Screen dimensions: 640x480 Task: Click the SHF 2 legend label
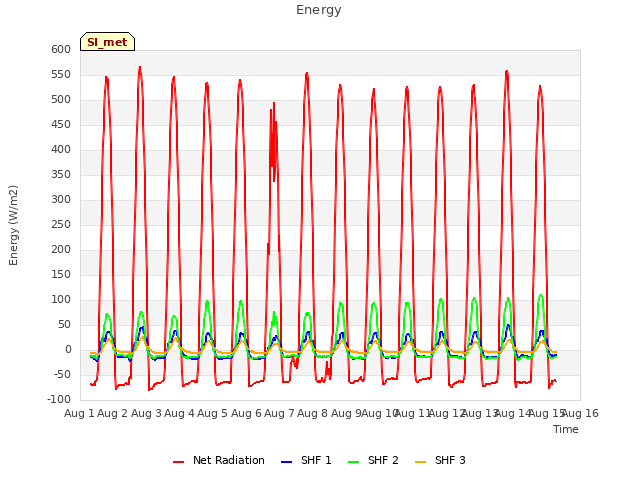[x=383, y=460]
